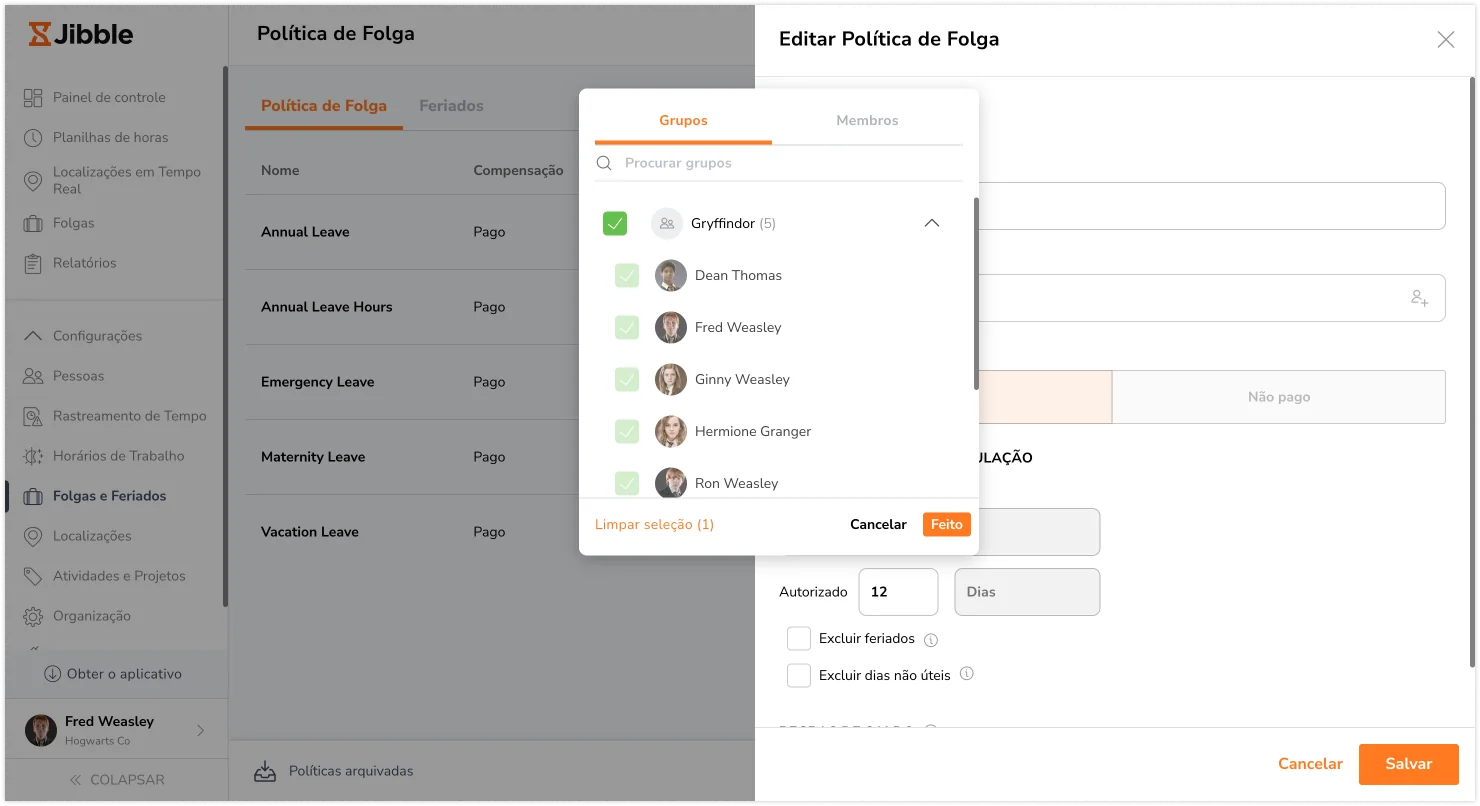Click info icon beside Excluir dias não úteis
This screenshot has height=806, width=1480.
(967, 674)
